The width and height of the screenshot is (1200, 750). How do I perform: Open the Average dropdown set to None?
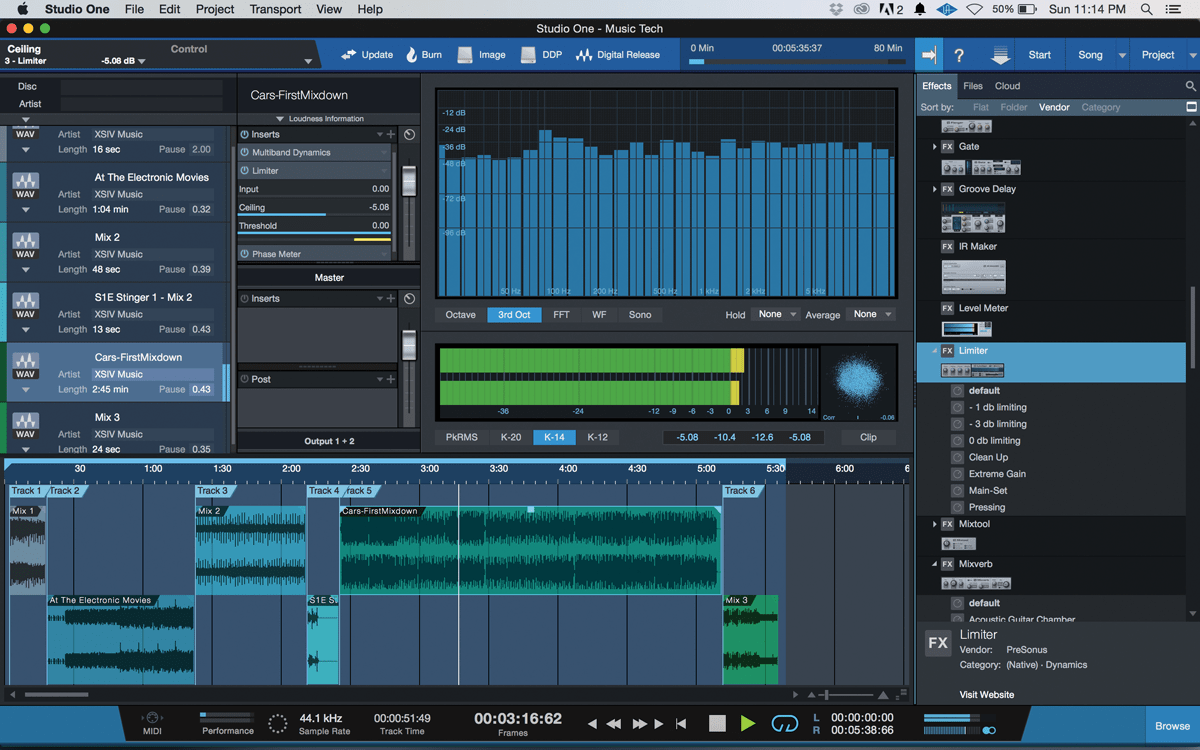point(871,314)
